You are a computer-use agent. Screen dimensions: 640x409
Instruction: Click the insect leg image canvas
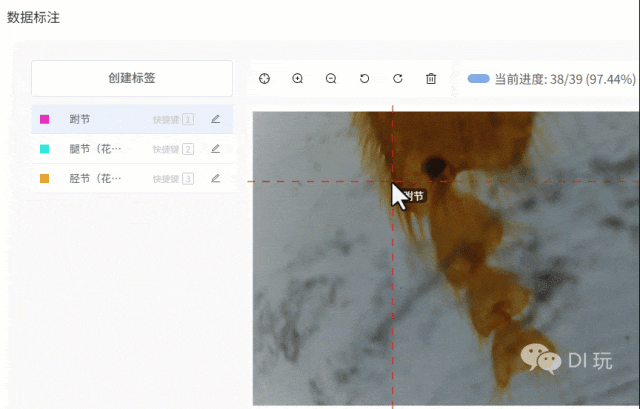coord(446,258)
